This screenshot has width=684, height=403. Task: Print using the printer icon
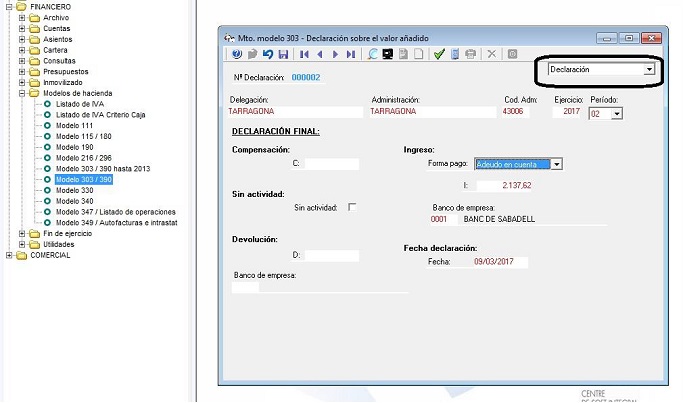pos(470,54)
